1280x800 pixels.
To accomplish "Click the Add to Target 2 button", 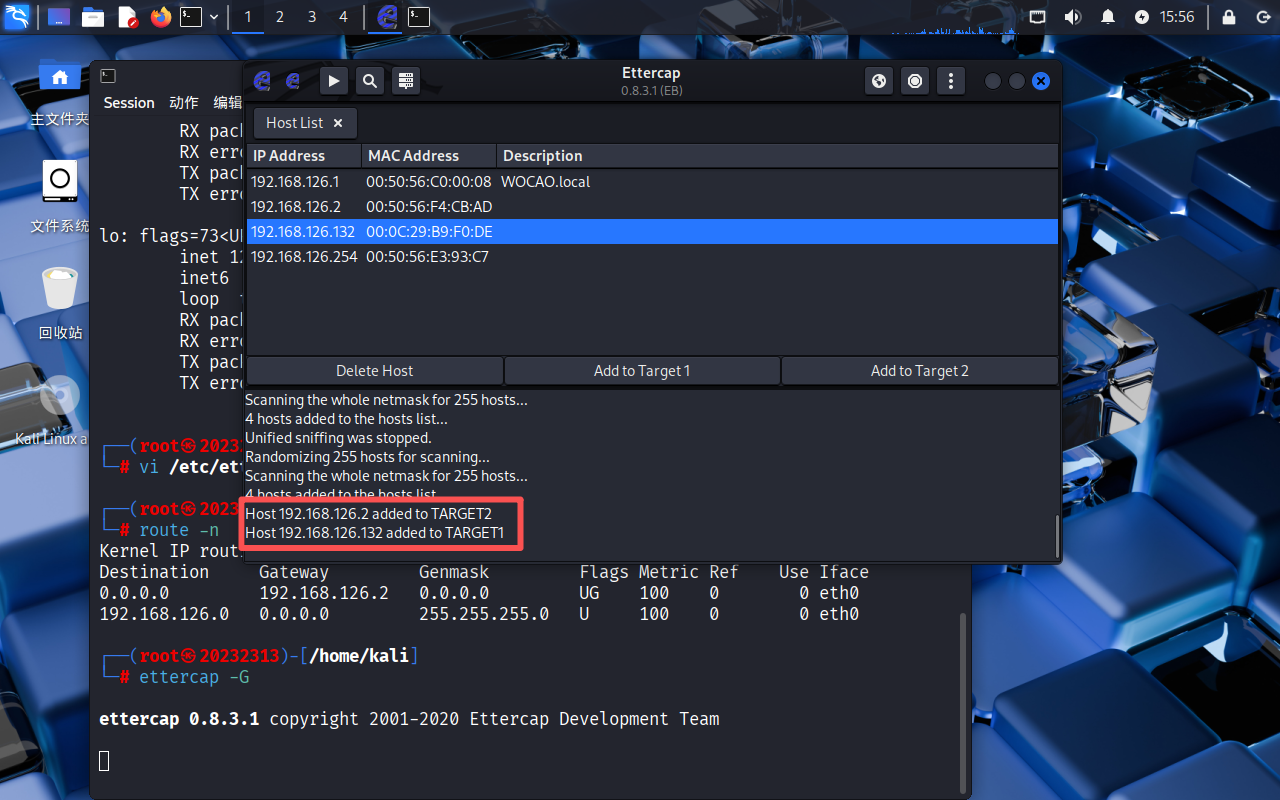I will pyautogui.click(x=920, y=371).
